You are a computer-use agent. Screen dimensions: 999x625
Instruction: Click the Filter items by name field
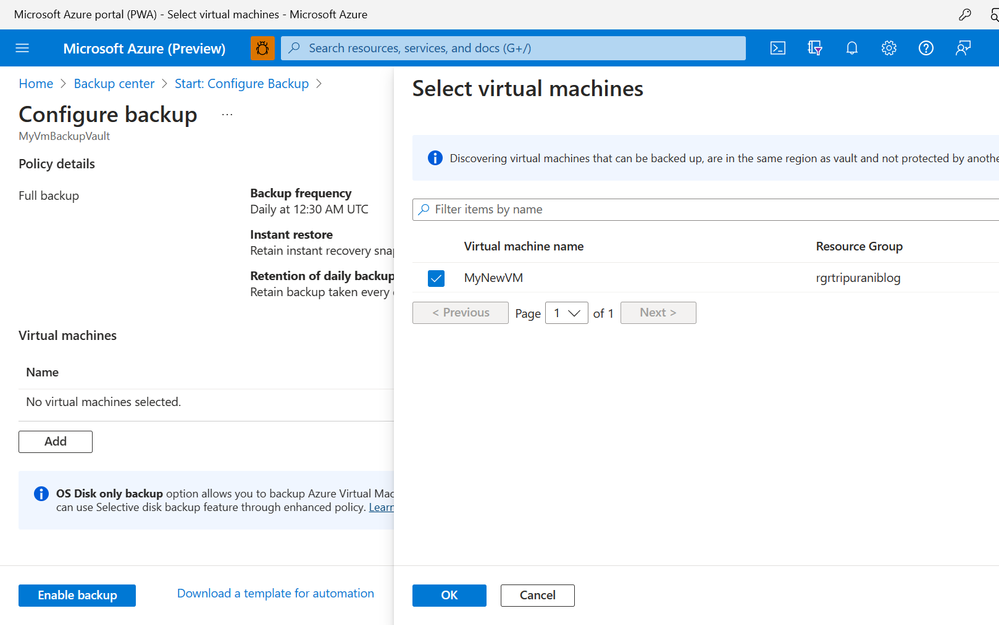coord(705,210)
